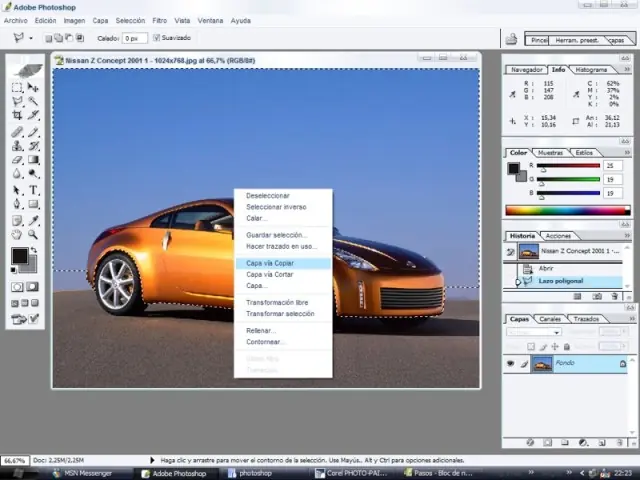Screen dimensions: 640x480
Task: Add adjustment layer icon in Capas panel
Action: 583,442
